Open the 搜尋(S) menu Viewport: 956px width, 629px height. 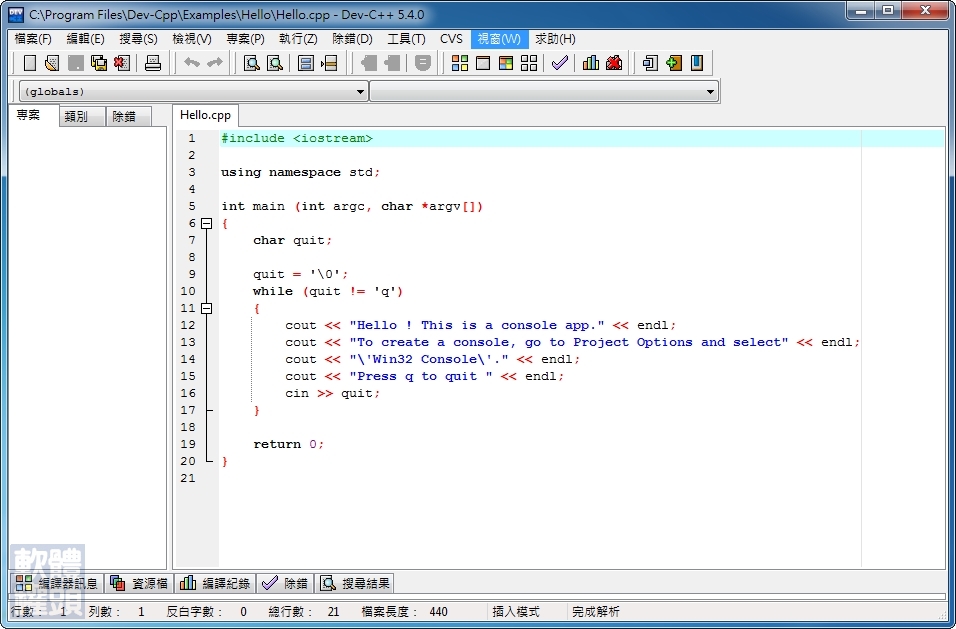pyautogui.click(x=138, y=39)
